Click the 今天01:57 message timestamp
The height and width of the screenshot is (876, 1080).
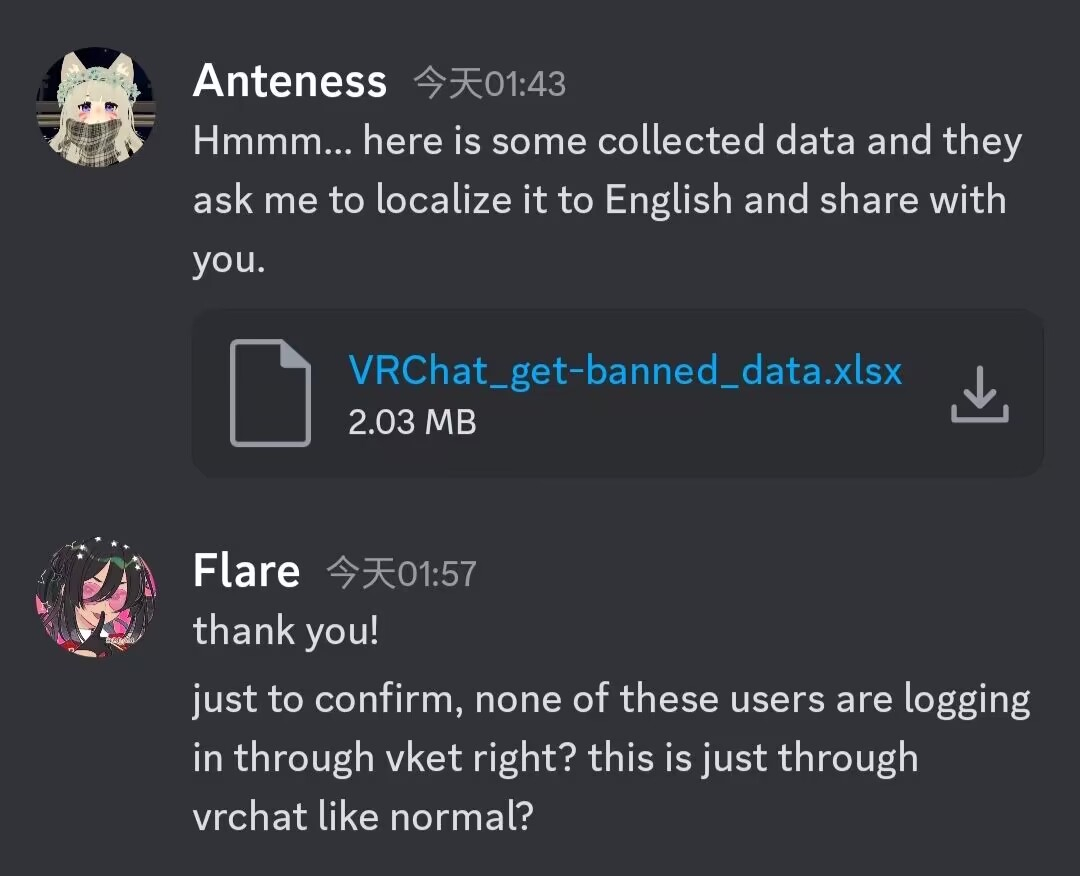click(x=402, y=574)
